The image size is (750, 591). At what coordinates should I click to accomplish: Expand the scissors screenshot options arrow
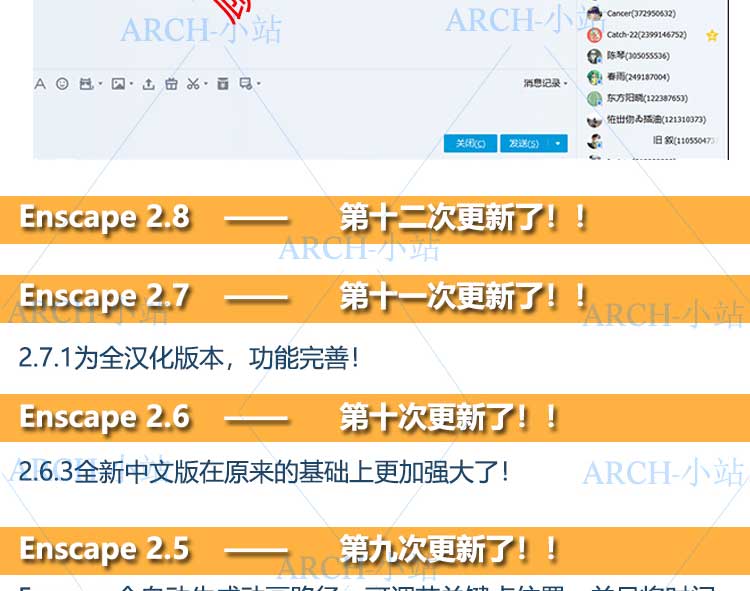(206, 84)
